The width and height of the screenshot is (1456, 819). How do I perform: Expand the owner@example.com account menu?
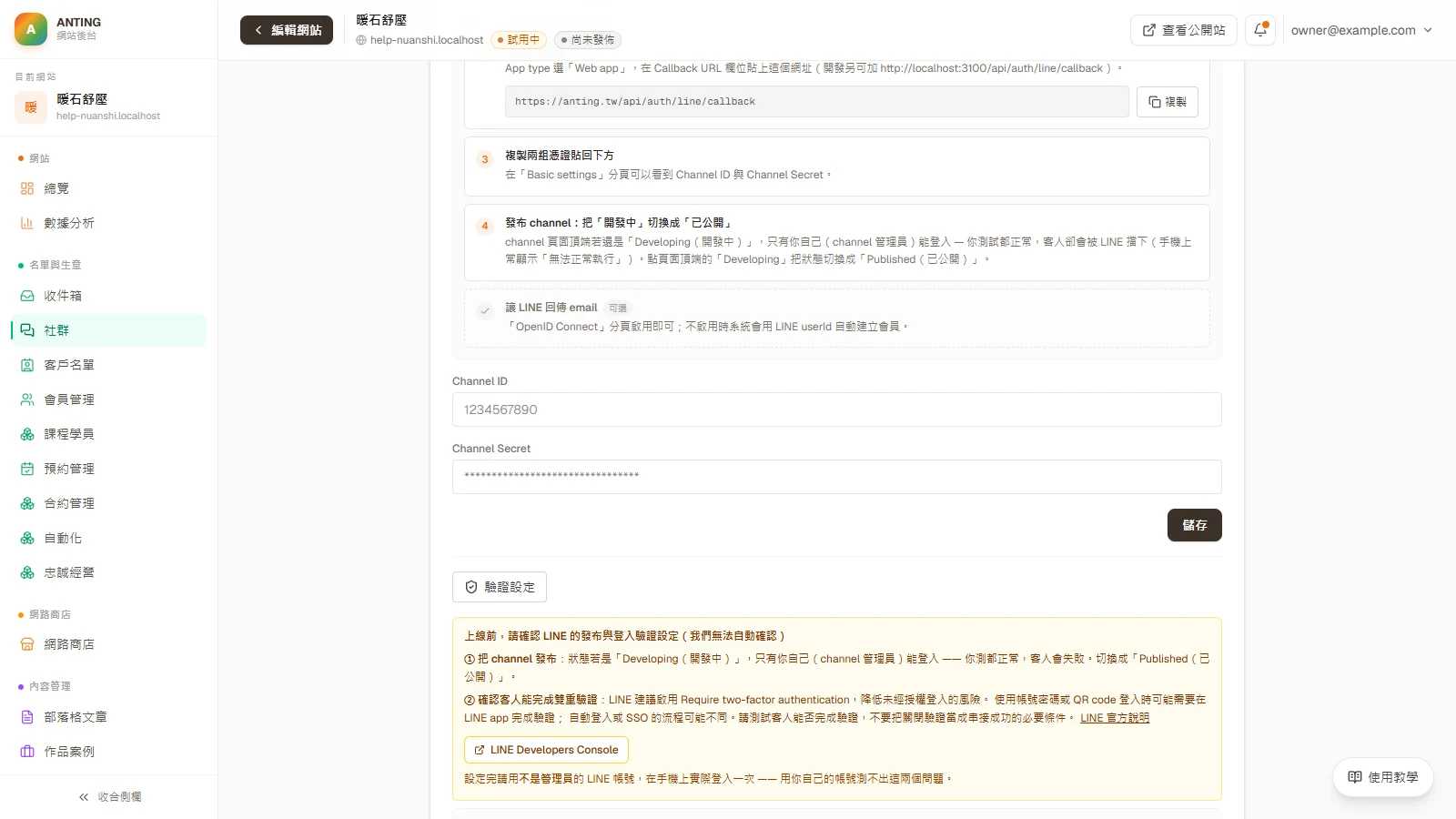click(x=1361, y=30)
